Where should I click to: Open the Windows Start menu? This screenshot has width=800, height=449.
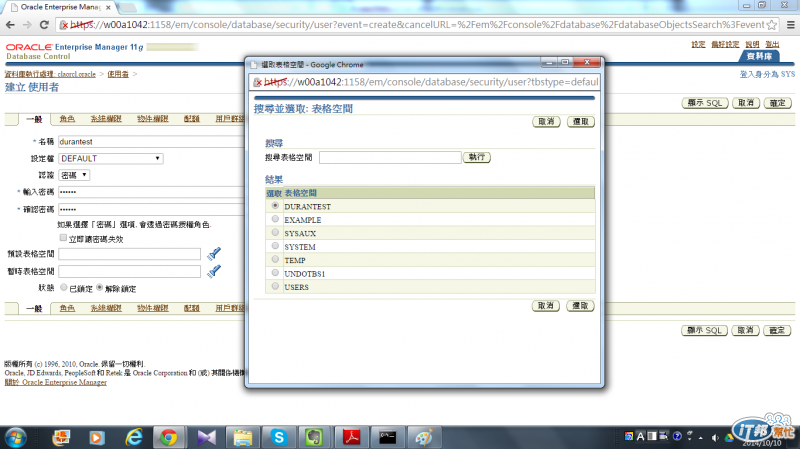click(16, 437)
